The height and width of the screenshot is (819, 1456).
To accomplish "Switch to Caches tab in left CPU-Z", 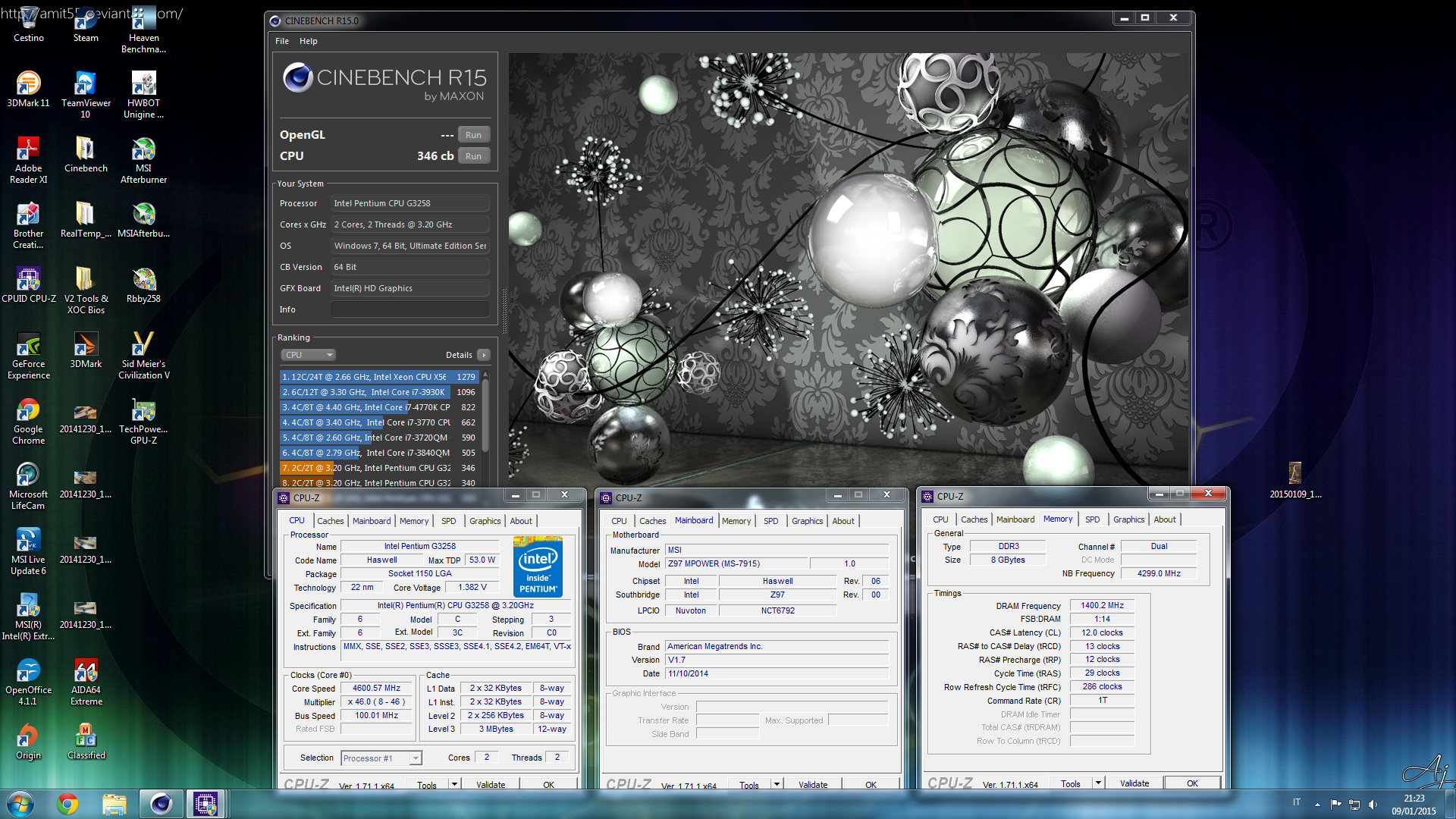I will (330, 521).
